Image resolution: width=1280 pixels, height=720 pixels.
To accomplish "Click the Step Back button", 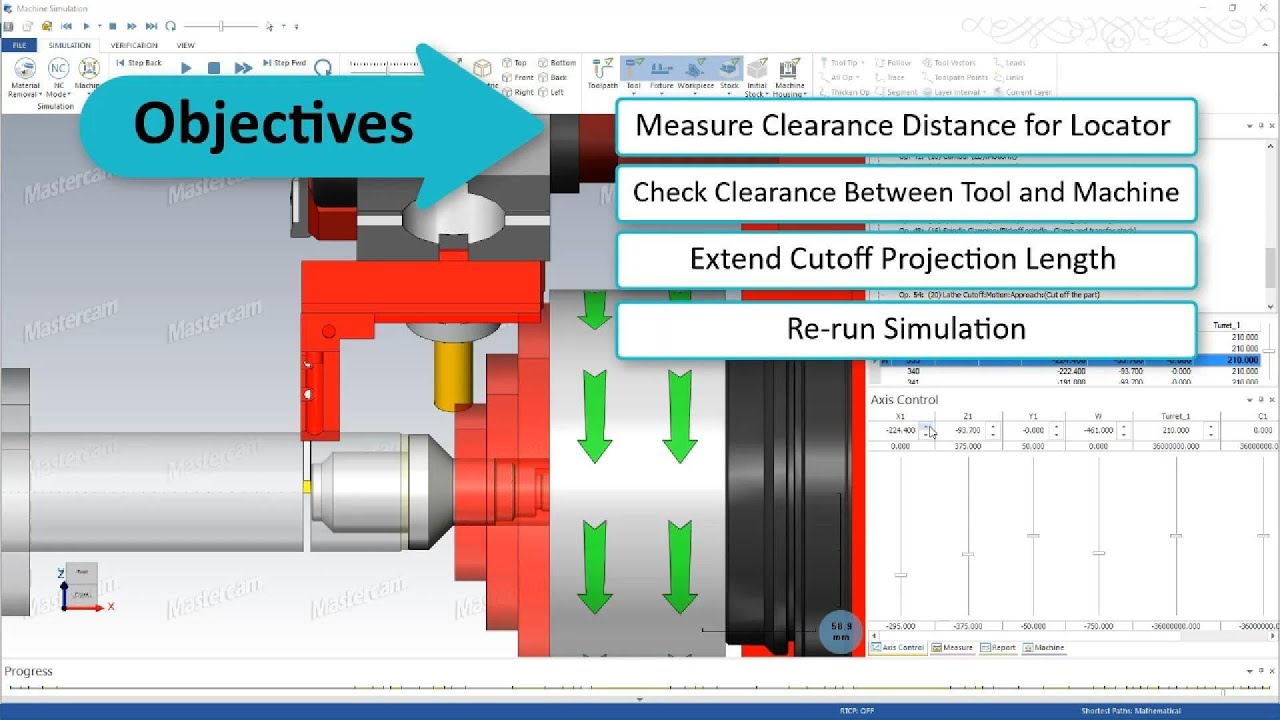I will point(139,63).
